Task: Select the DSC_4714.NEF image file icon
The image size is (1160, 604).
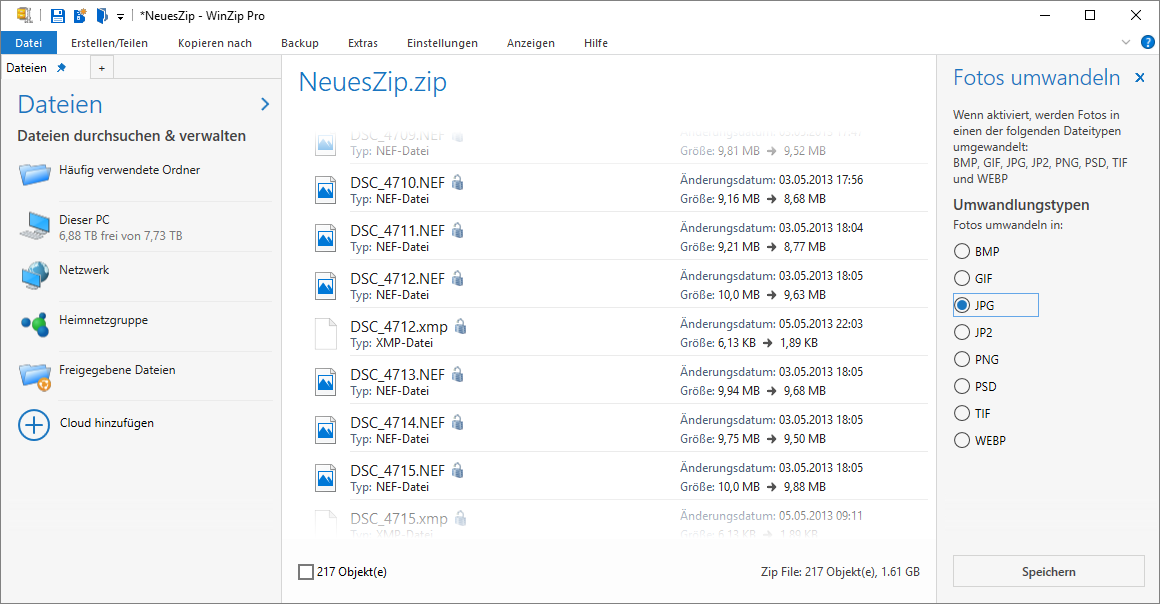Action: coord(326,430)
